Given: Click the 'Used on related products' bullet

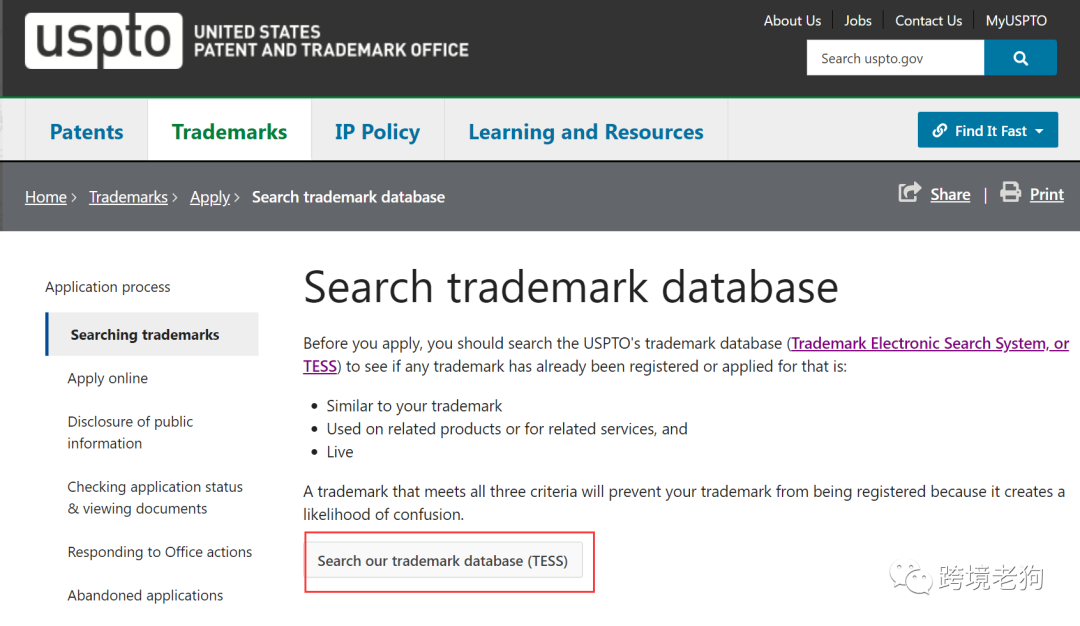Looking at the screenshot, I should tap(507, 428).
